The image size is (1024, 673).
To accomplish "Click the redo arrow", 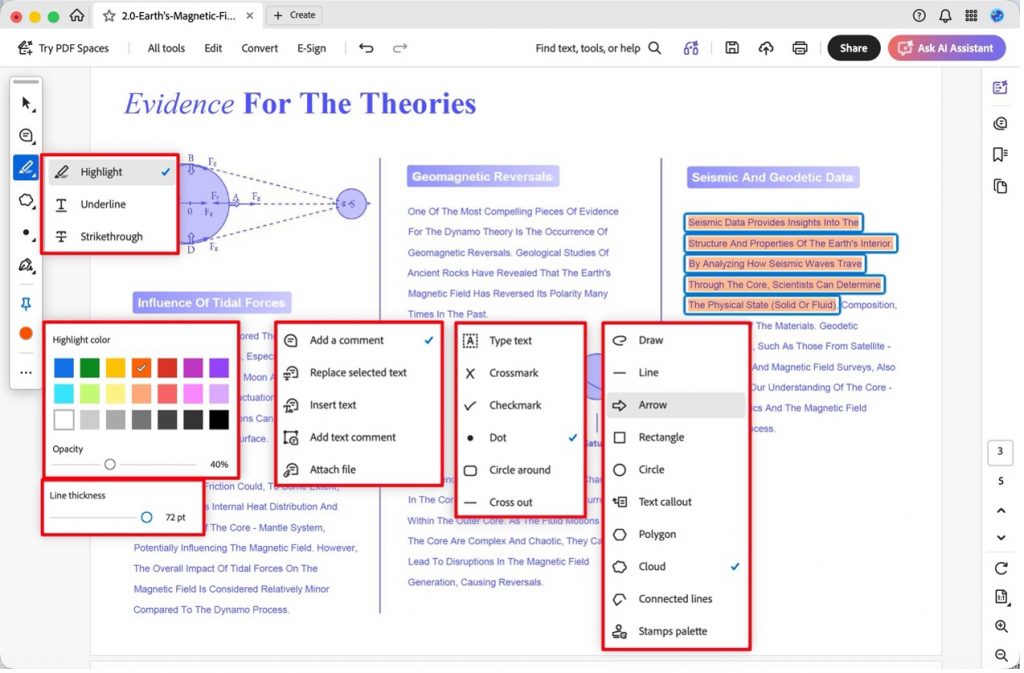I will 400,48.
